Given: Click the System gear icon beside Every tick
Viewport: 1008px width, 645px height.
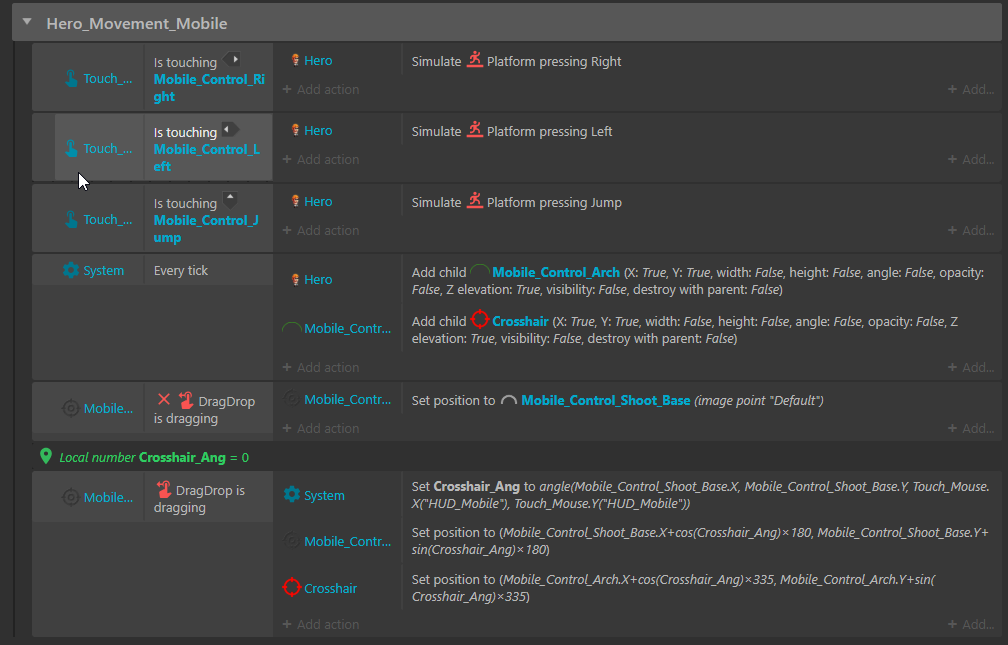Looking at the screenshot, I should point(71,270).
